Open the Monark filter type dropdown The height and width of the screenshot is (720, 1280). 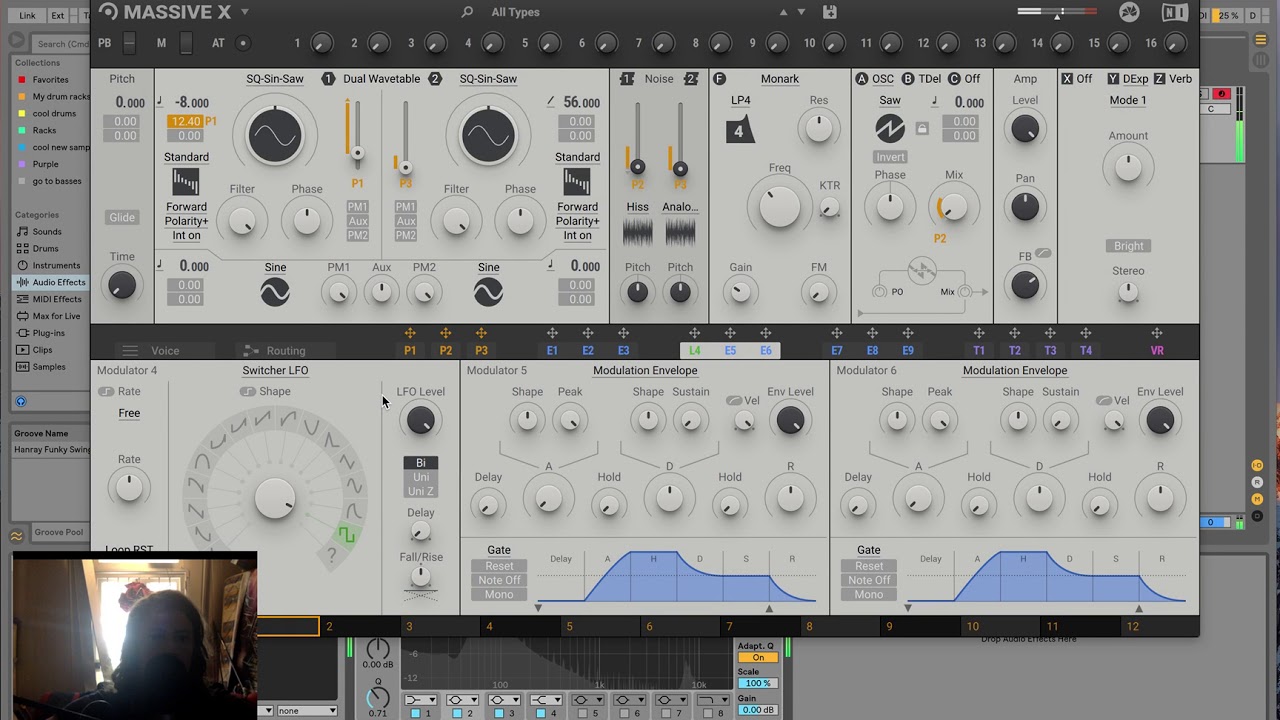point(779,79)
